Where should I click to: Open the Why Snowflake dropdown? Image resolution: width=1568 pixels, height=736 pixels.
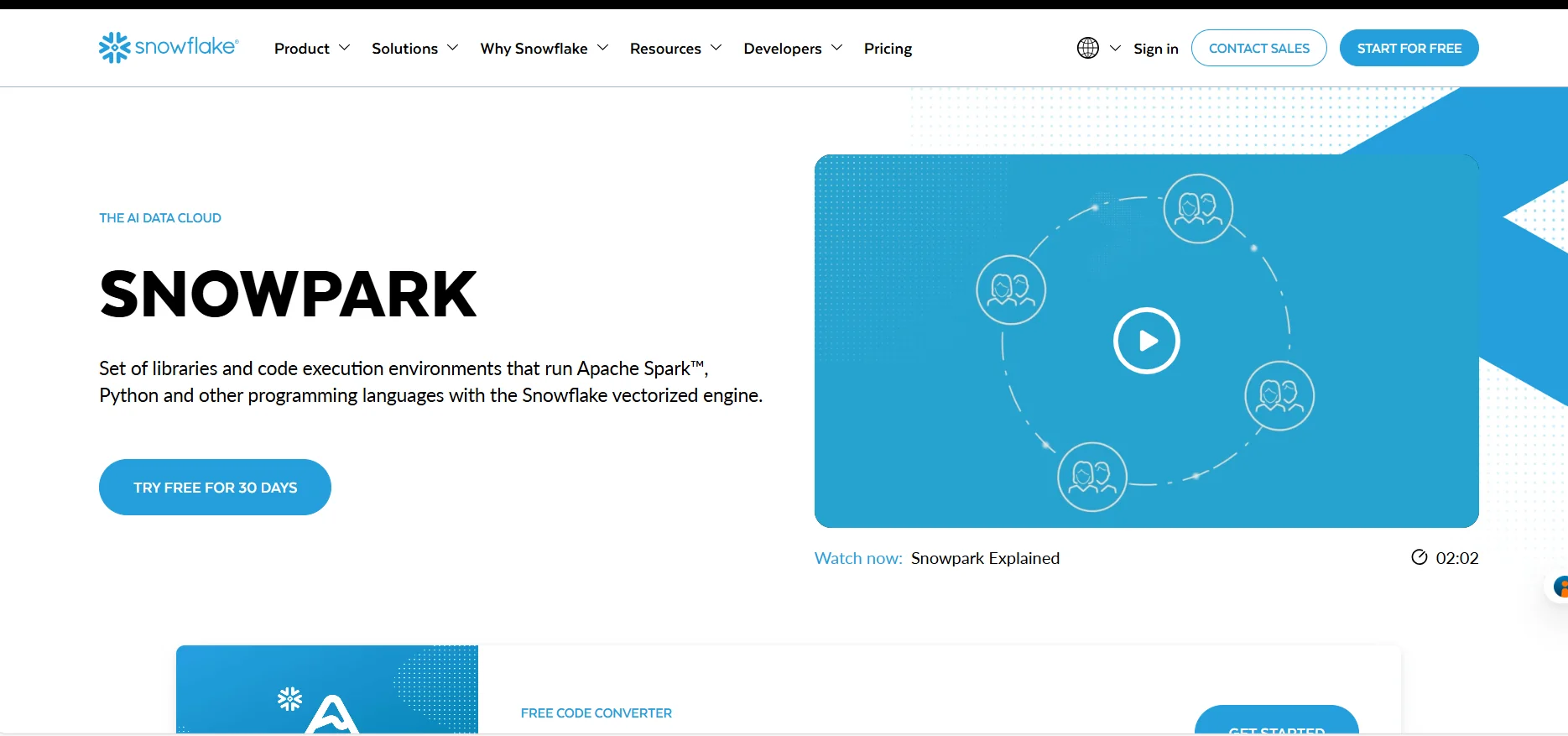pos(544,49)
